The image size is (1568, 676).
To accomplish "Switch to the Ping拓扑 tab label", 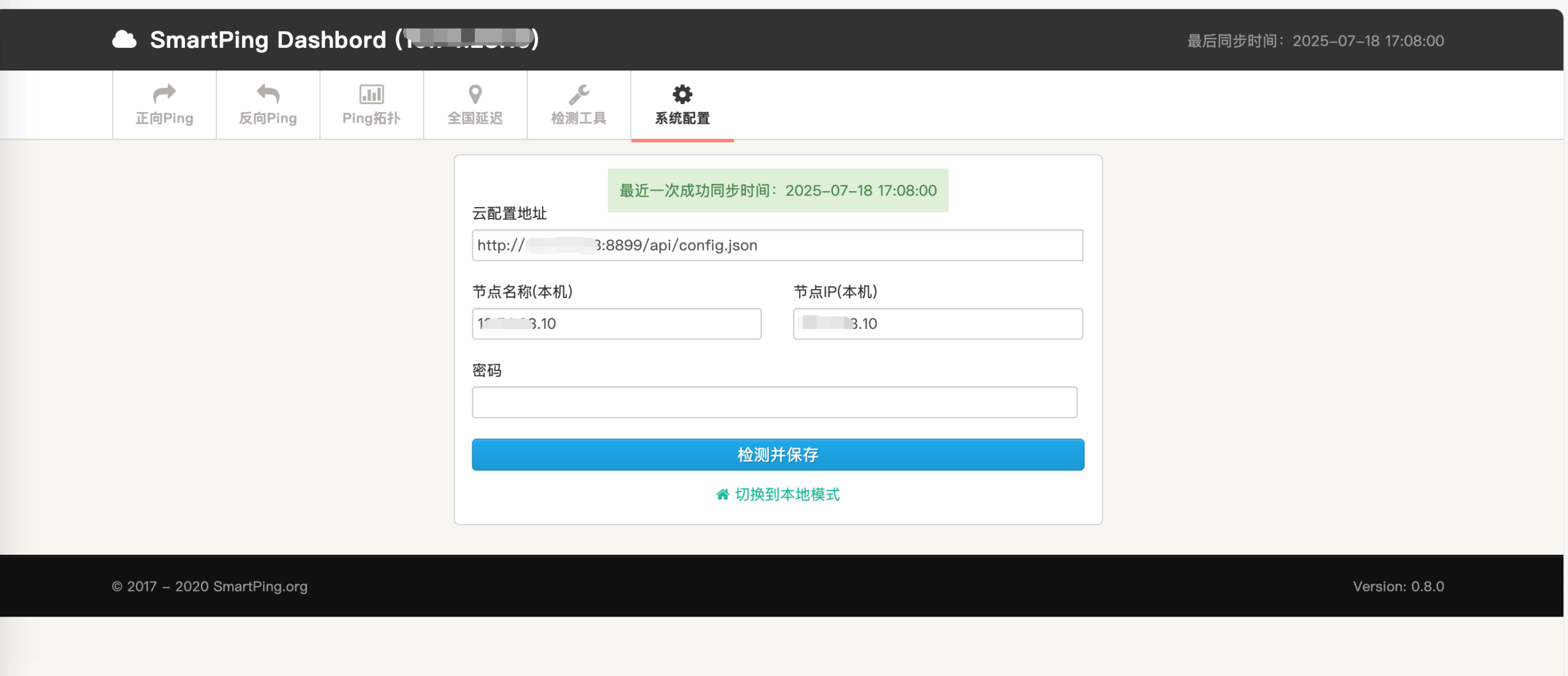I will coord(371,118).
